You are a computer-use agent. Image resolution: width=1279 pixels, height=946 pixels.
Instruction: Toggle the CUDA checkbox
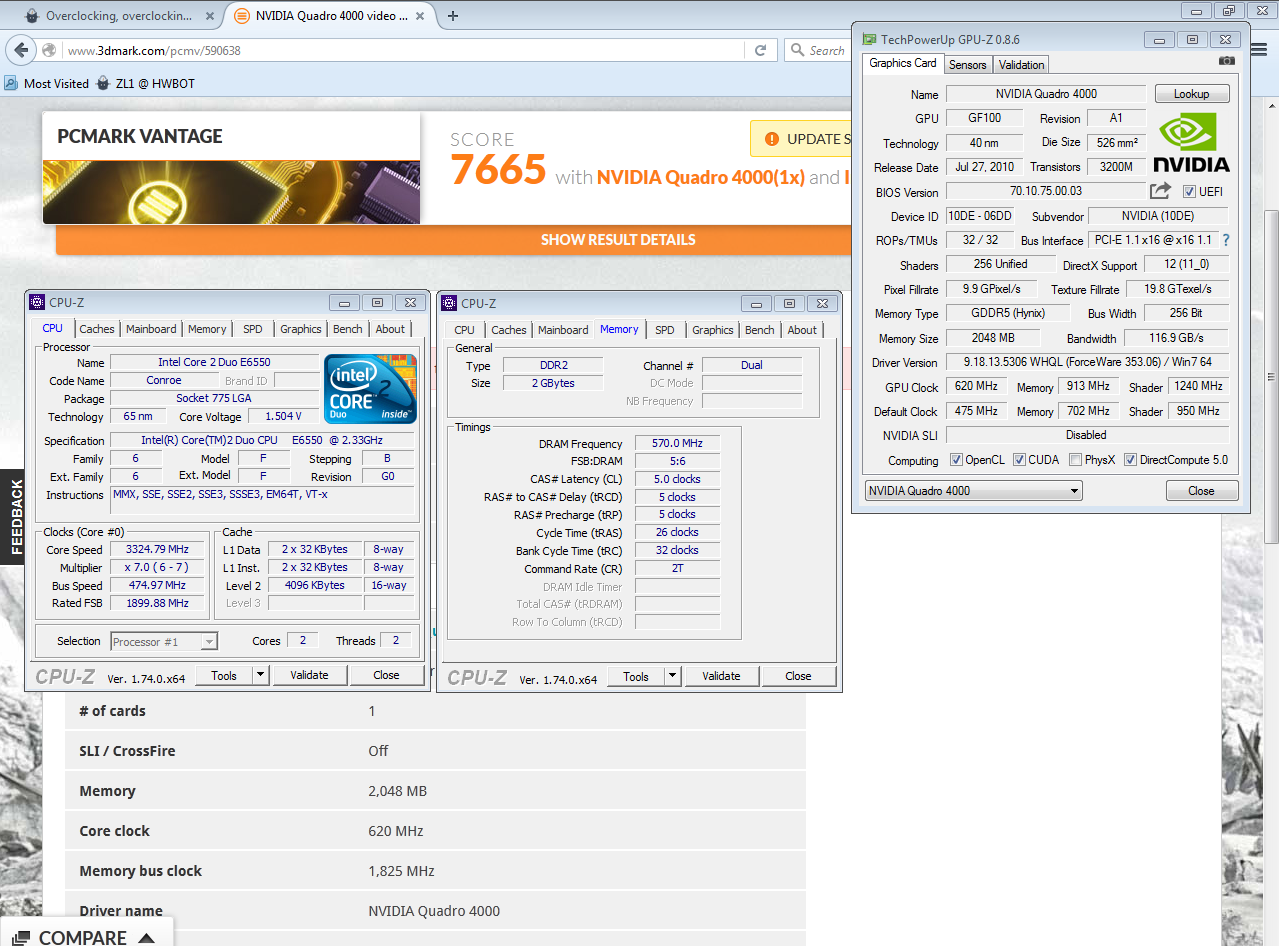point(1019,460)
